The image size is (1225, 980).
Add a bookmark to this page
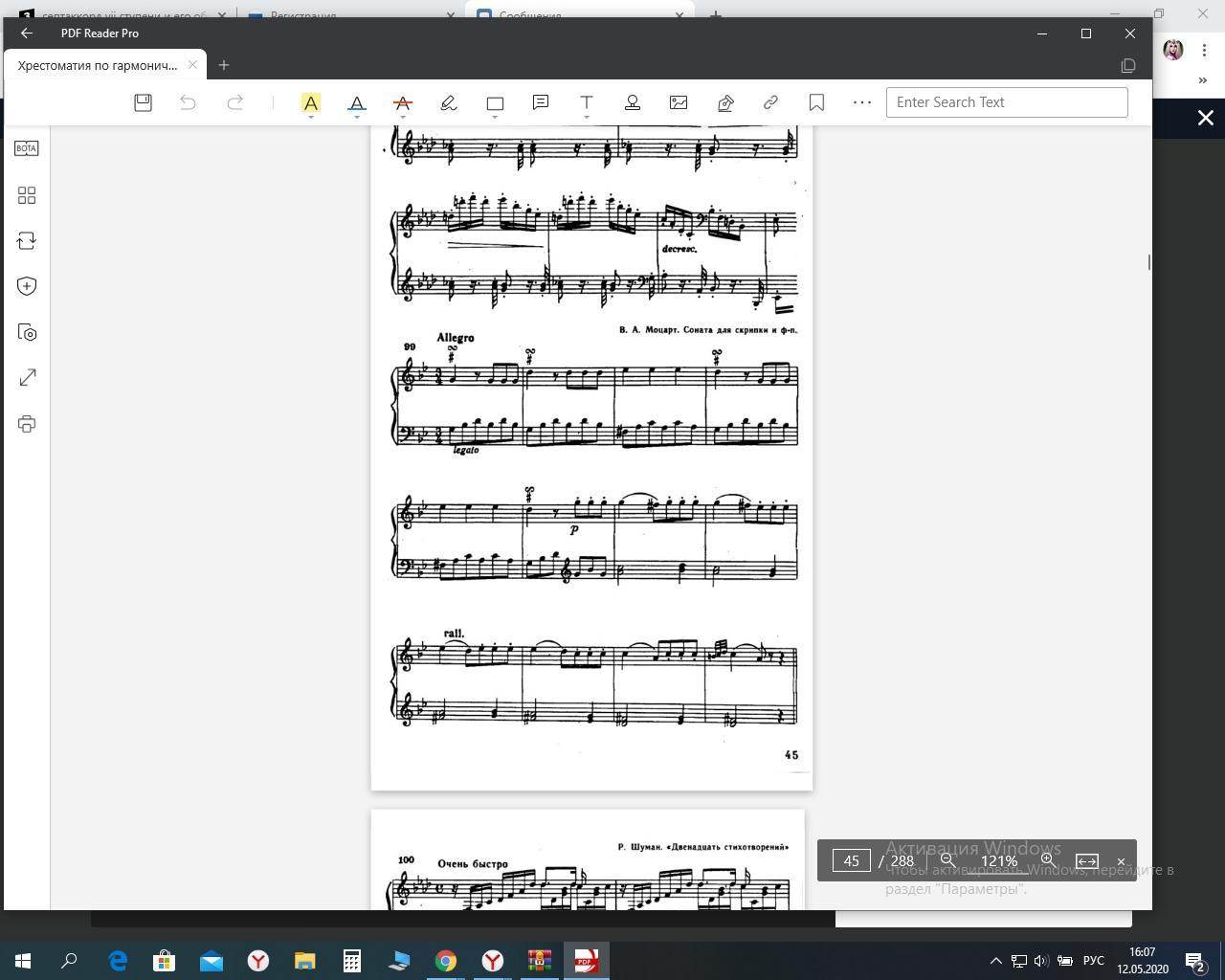816,102
